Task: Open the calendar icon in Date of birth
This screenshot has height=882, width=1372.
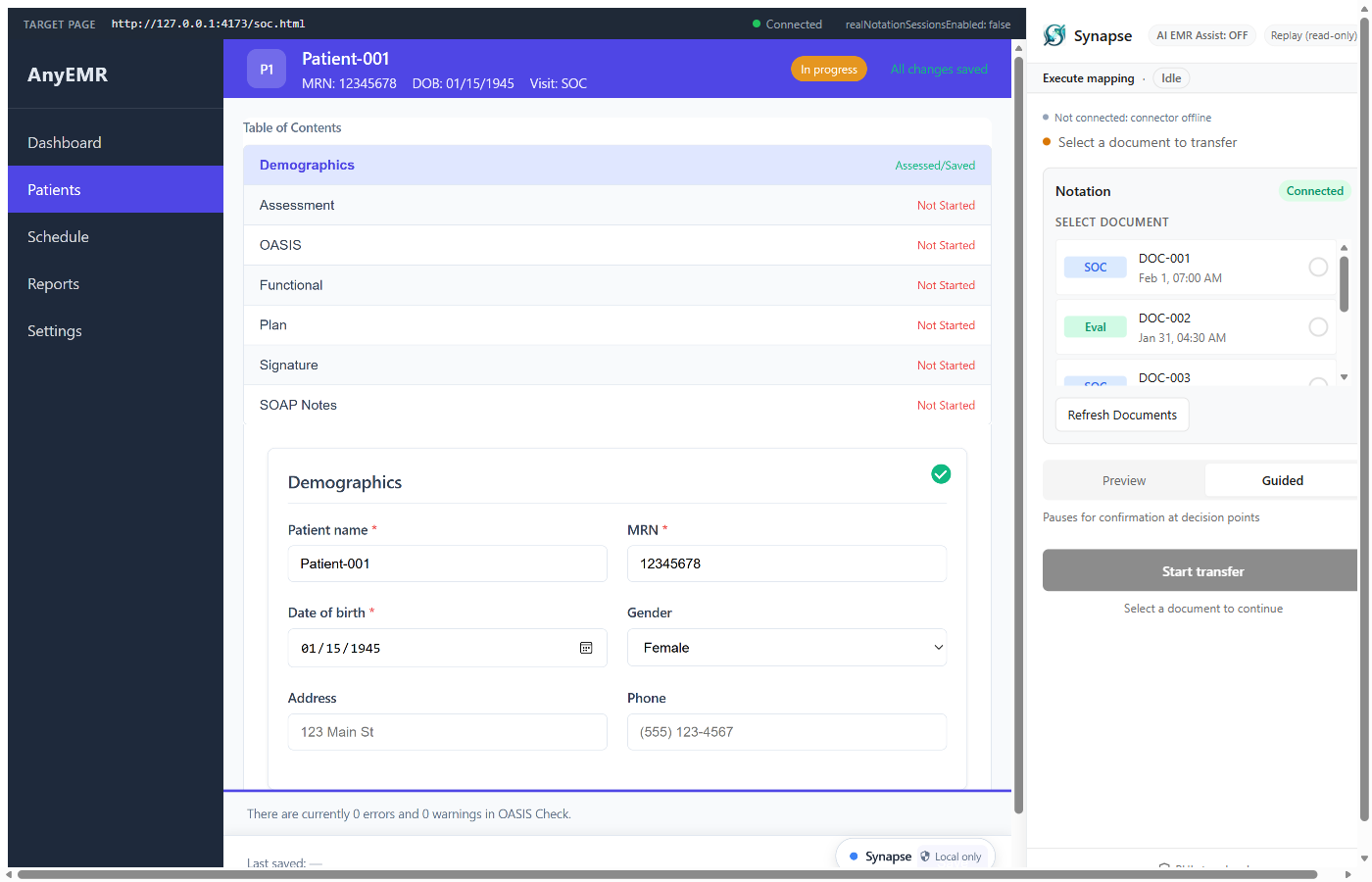Action: click(586, 648)
